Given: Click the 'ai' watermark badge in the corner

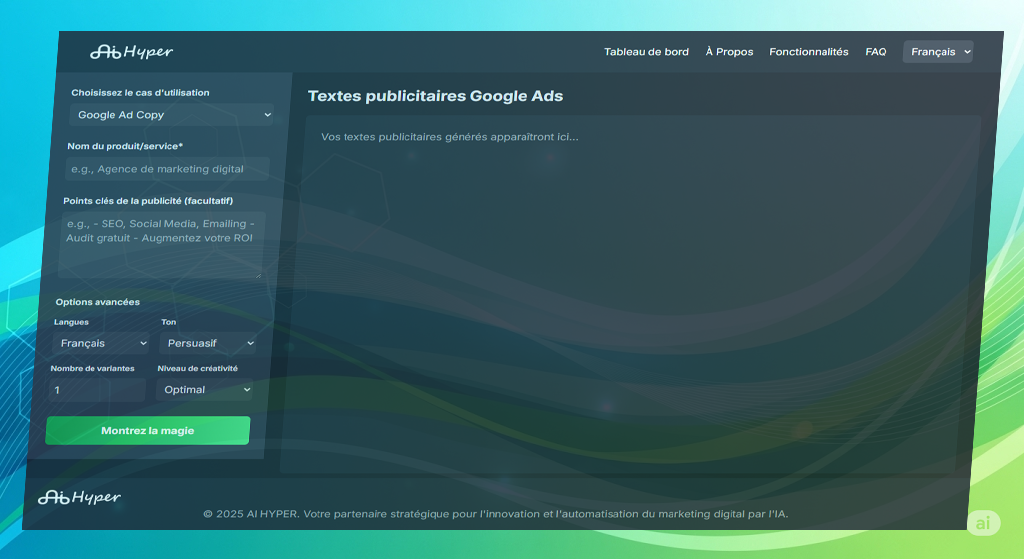Looking at the screenshot, I should pos(983,523).
